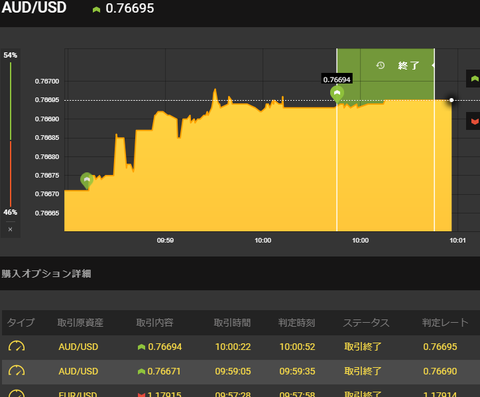Click the 0.76665 price axis label

tap(47, 213)
